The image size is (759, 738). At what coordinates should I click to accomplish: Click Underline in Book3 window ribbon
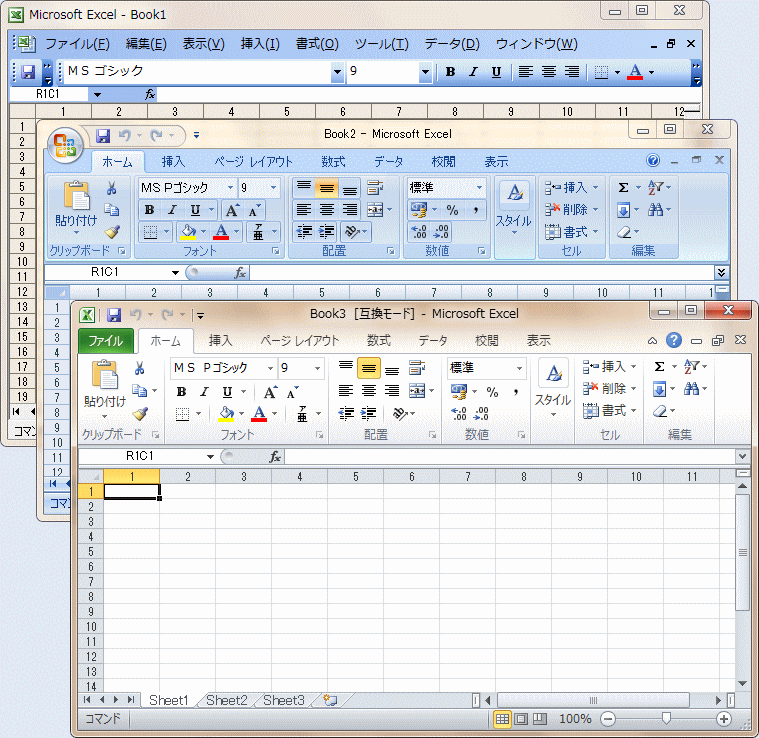click(227, 391)
